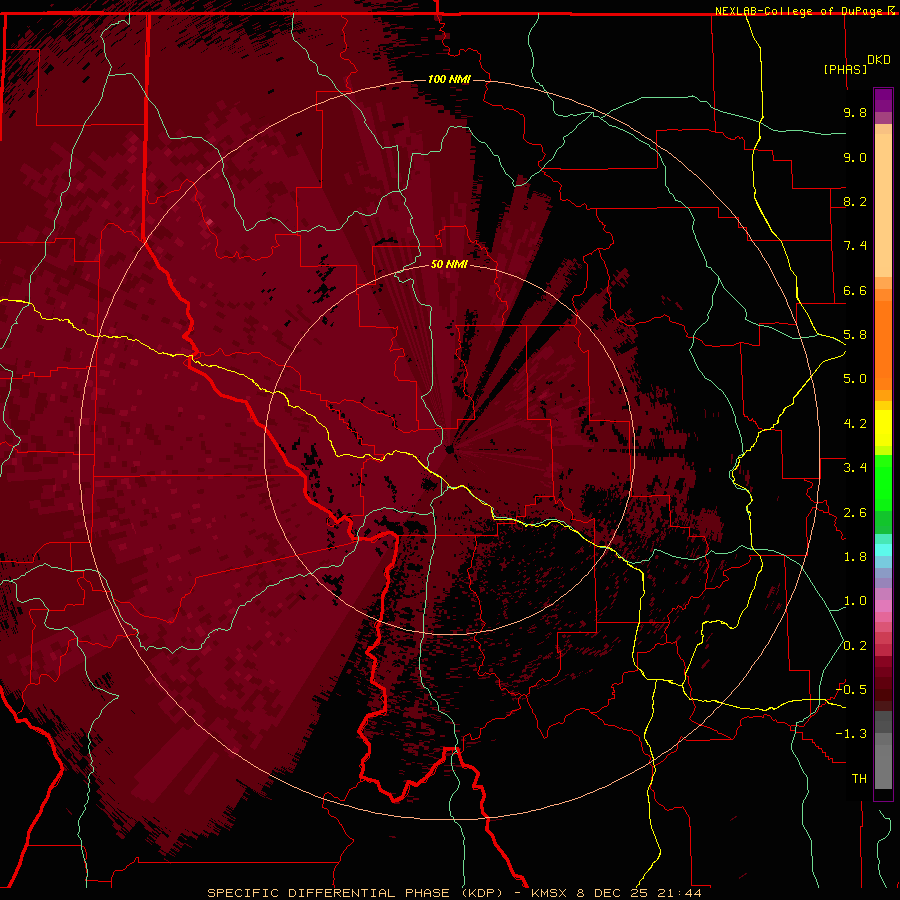Image resolution: width=900 pixels, height=900 pixels.
Task: Click the 6.6 scale value
Action: 855,290
